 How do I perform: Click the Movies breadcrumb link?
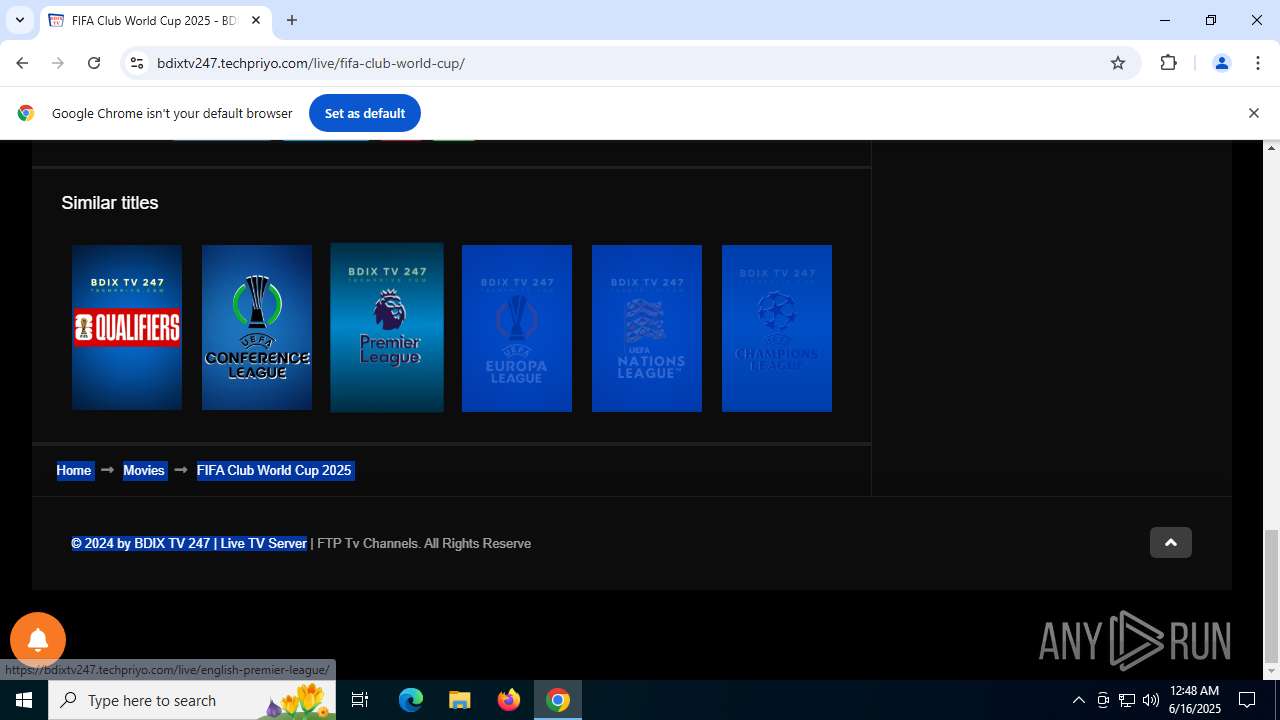click(x=144, y=470)
